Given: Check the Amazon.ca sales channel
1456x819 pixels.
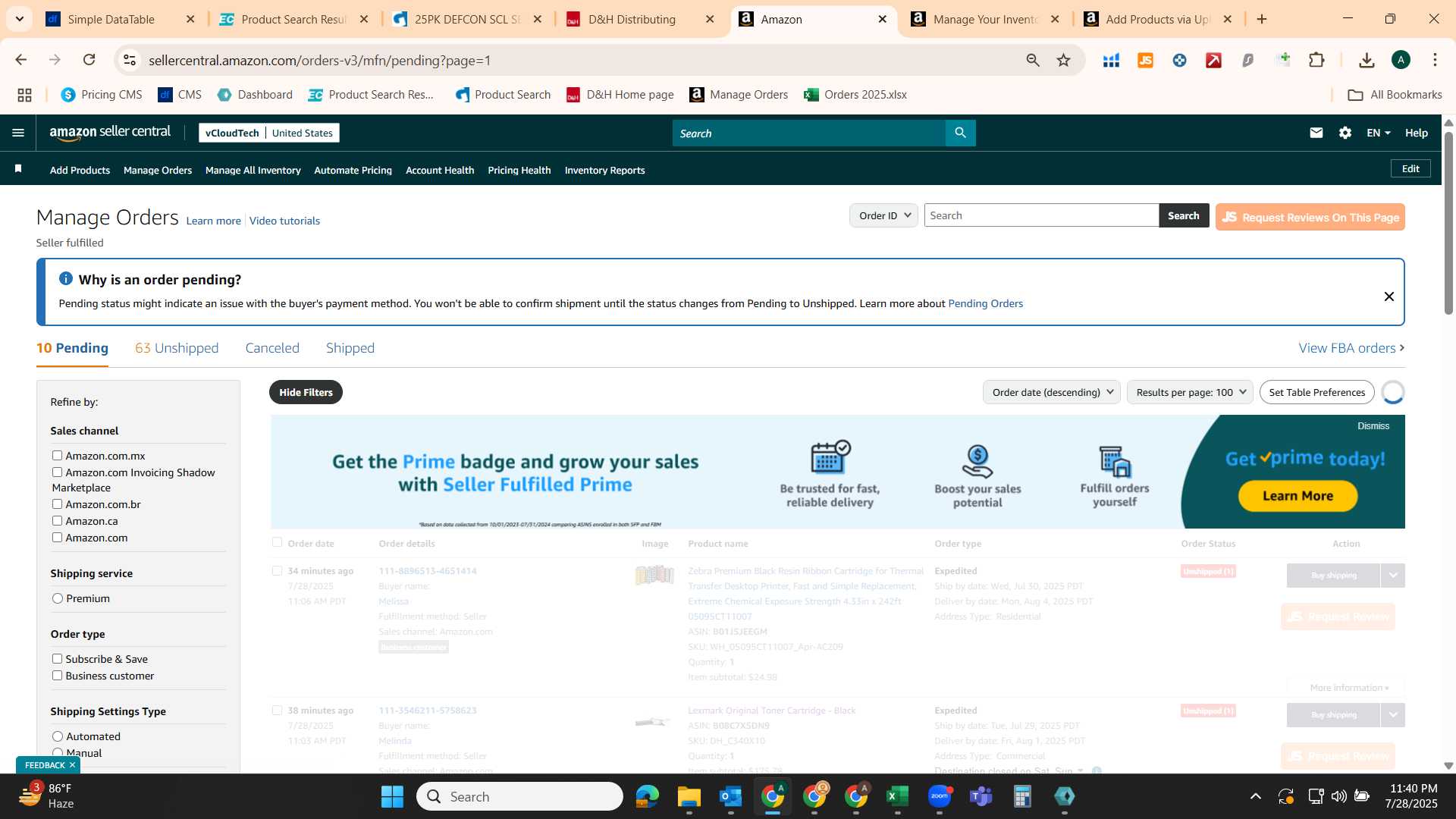Looking at the screenshot, I should [57, 520].
